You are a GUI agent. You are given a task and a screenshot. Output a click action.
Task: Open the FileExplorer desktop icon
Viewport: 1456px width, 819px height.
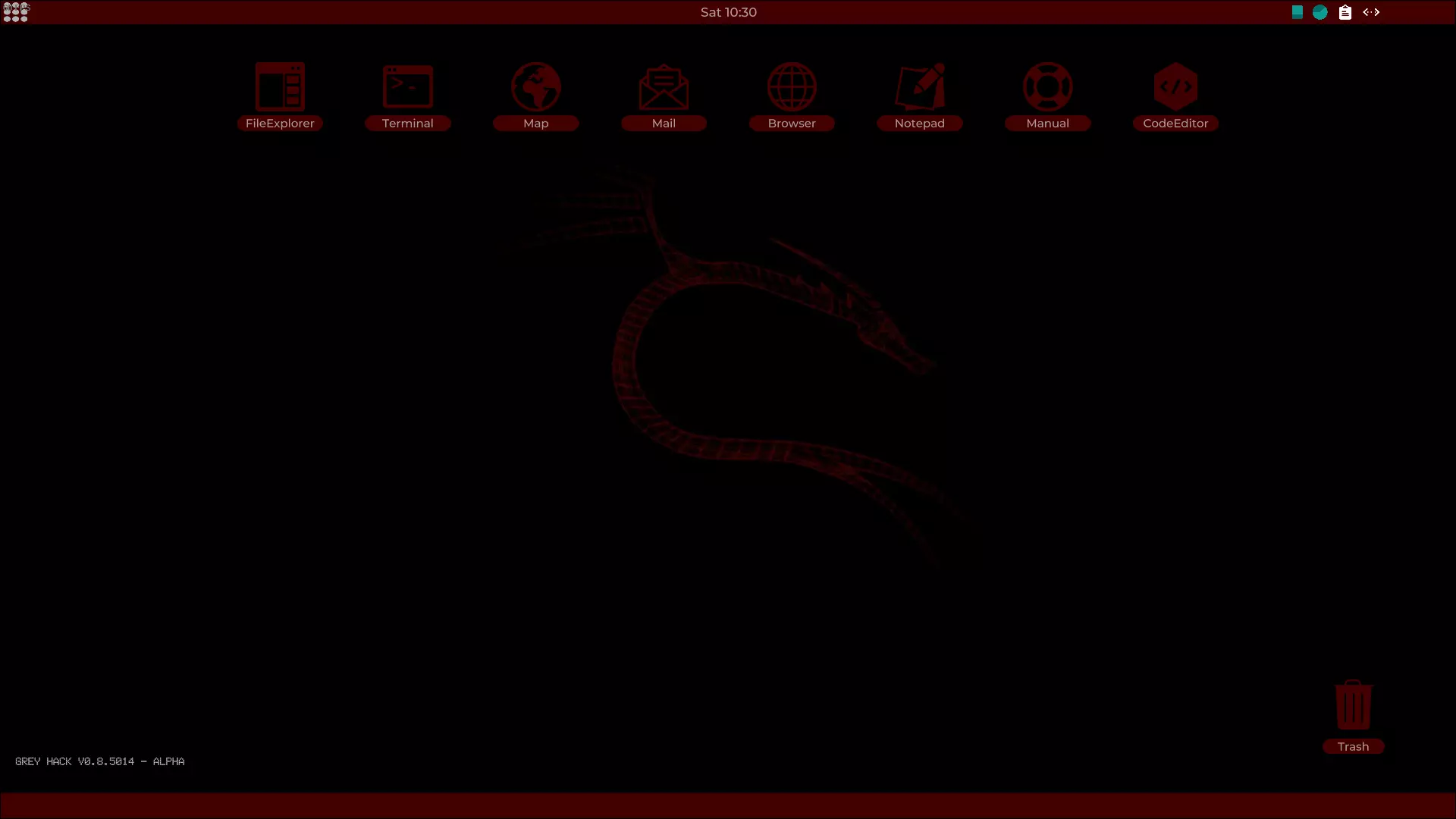[280, 87]
